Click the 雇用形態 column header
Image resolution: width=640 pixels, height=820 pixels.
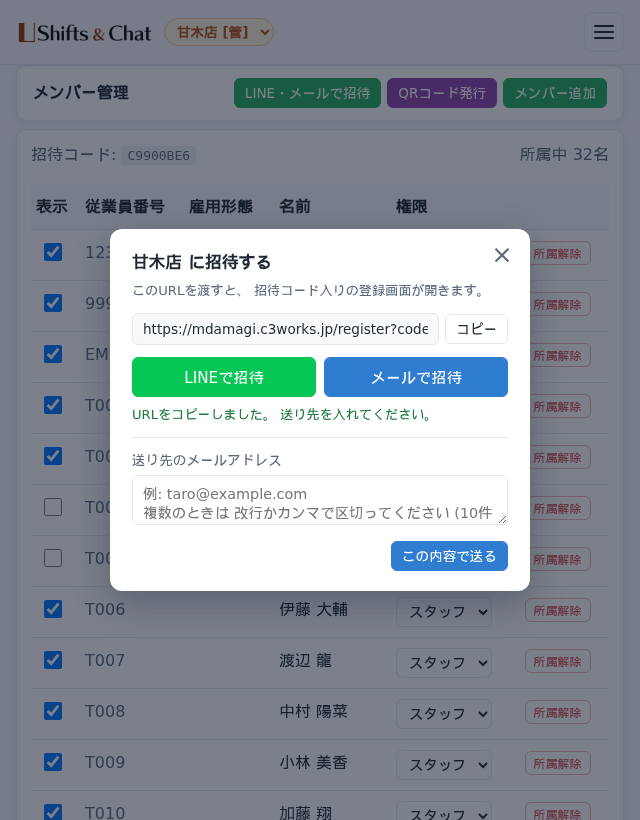pos(221,207)
